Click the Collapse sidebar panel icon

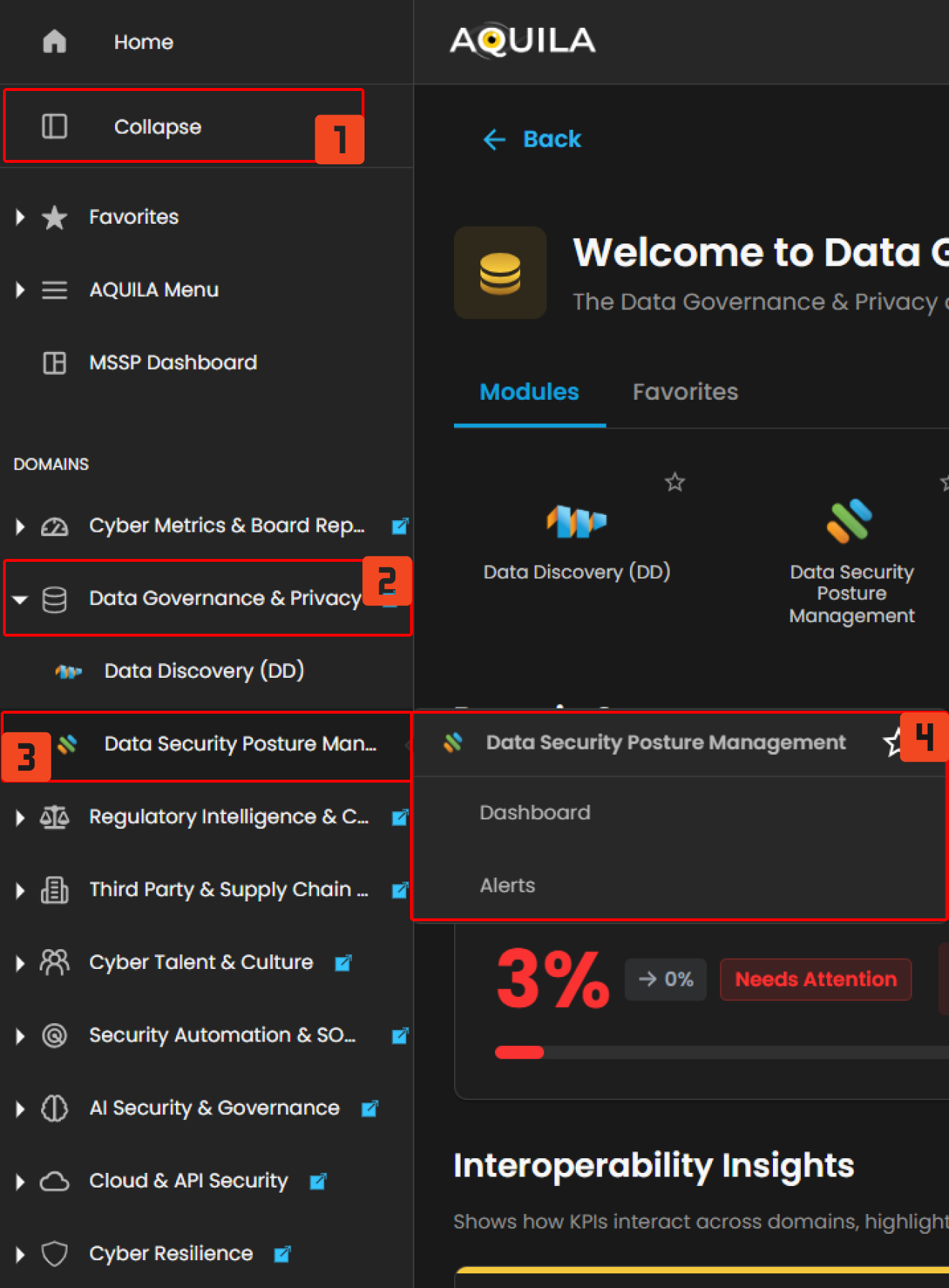[x=54, y=126]
